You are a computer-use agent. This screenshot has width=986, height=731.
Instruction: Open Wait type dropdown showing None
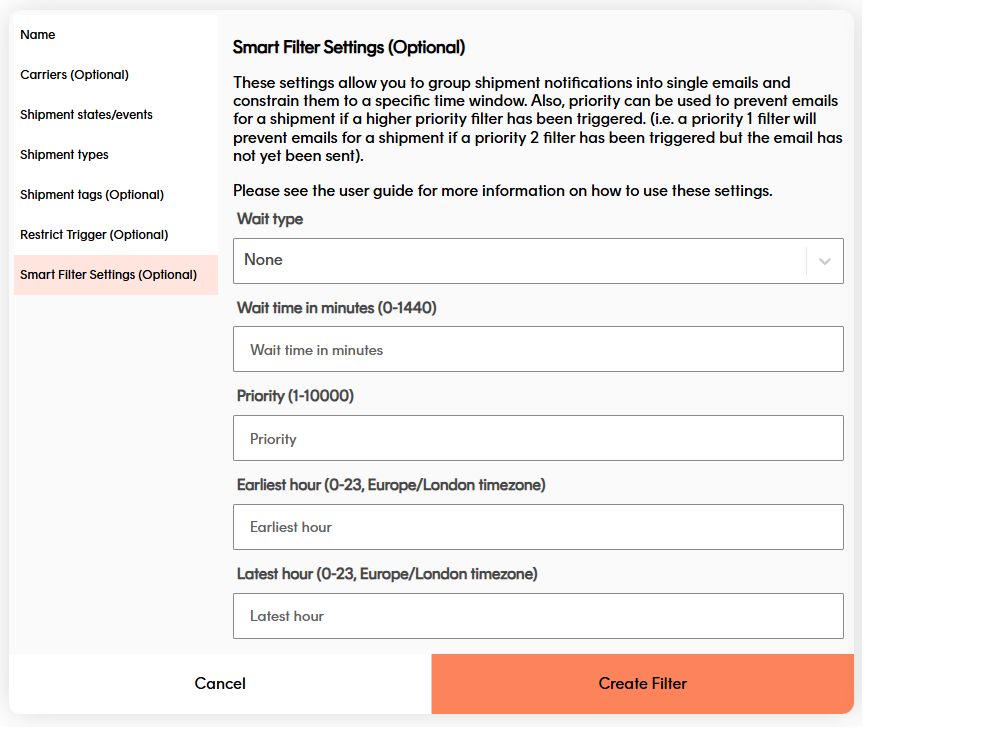pos(520,261)
